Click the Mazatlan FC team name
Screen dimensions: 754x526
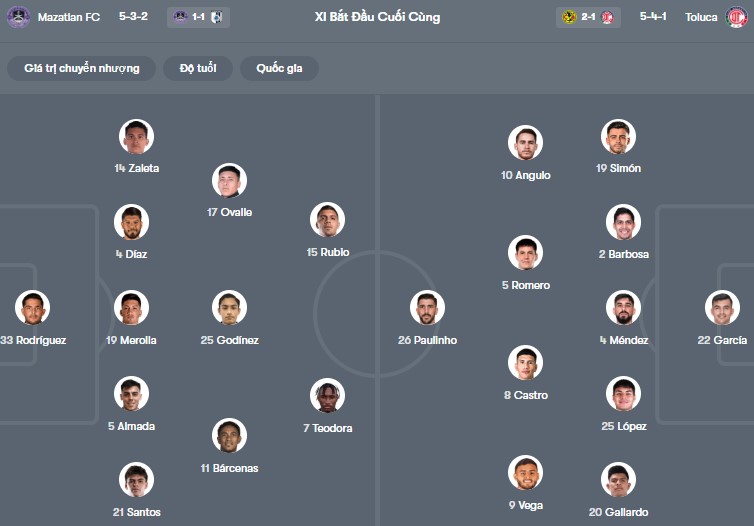click(69, 17)
